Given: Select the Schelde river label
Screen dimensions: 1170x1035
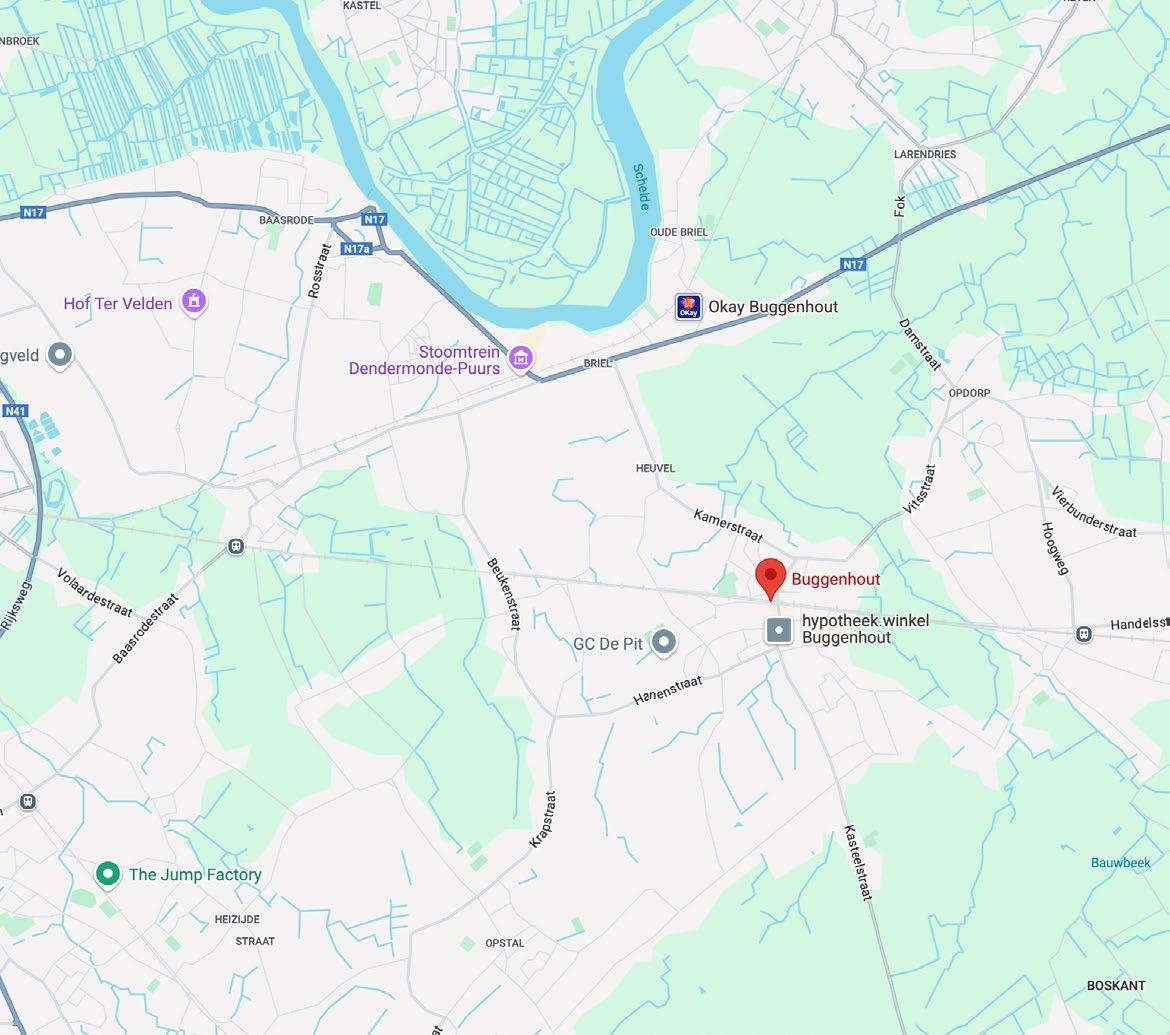Looking at the screenshot, I should click(x=642, y=187).
